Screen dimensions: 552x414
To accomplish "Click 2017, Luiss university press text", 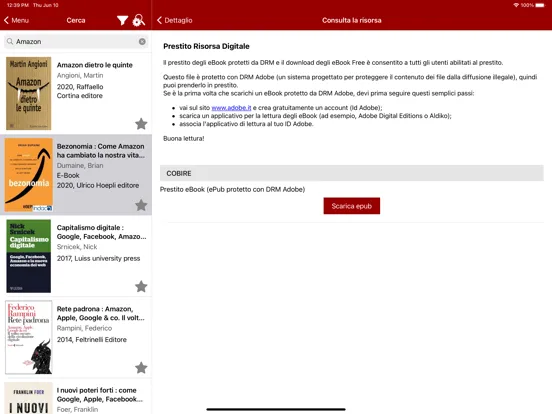I will [x=98, y=258].
